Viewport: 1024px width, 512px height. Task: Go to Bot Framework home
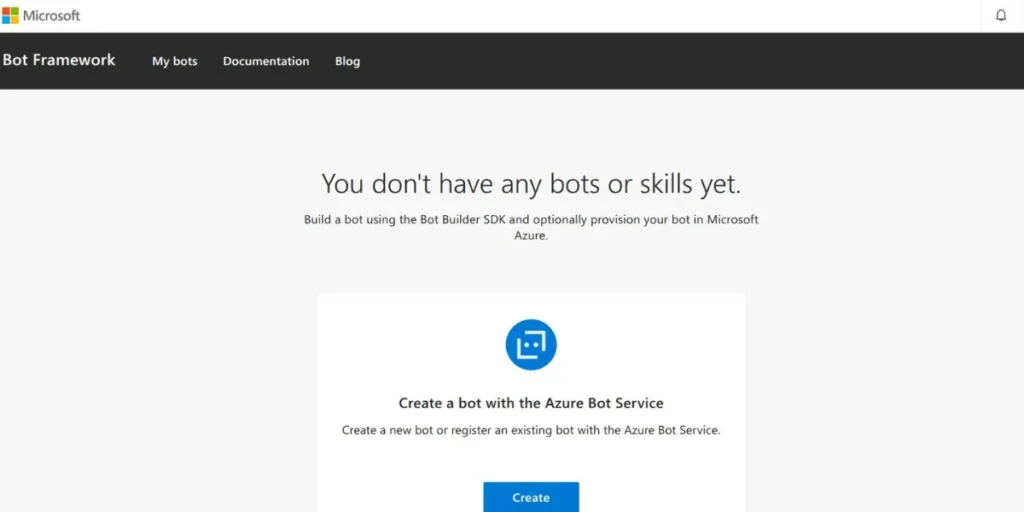[59, 60]
